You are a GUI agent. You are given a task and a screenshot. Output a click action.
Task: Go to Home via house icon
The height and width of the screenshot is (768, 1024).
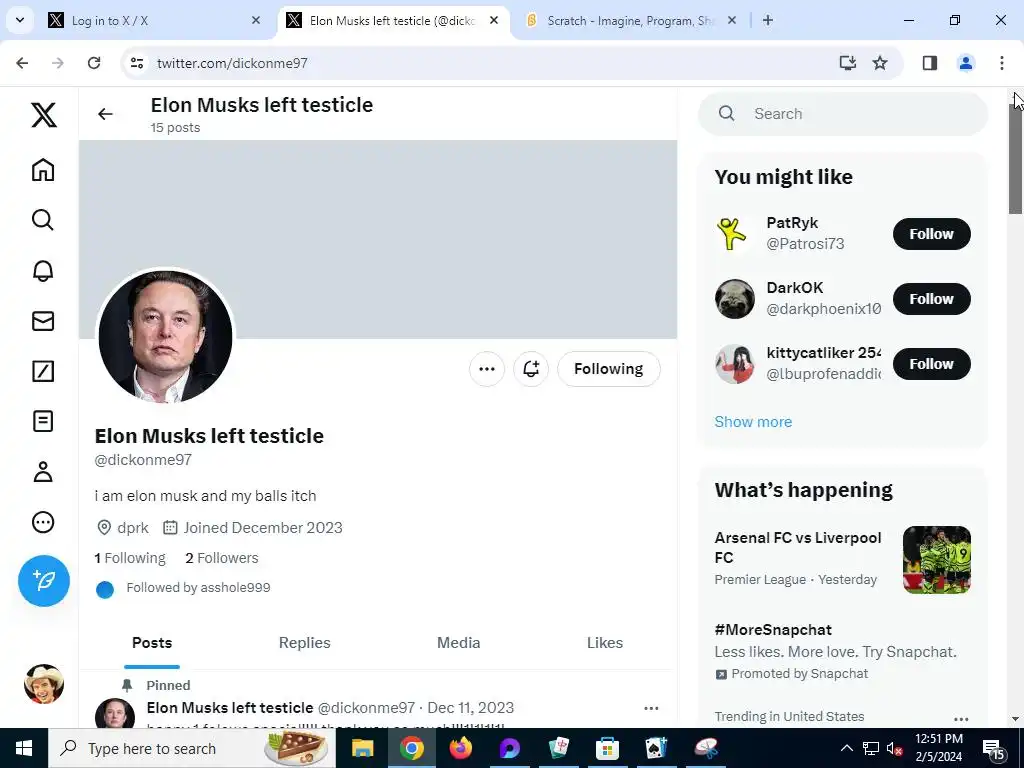[x=43, y=170]
